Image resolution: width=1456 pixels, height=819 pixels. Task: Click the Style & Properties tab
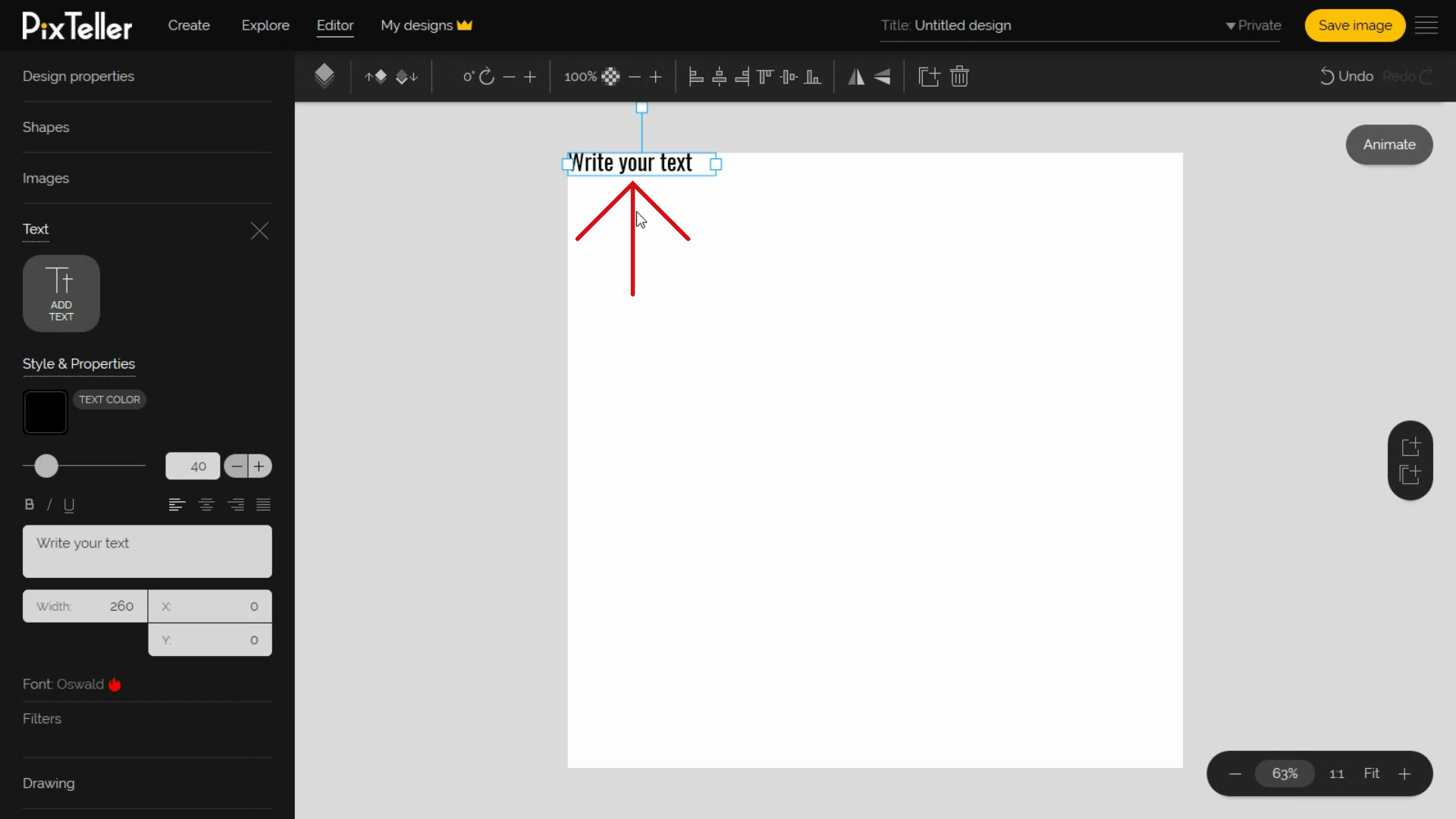point(79,364)
